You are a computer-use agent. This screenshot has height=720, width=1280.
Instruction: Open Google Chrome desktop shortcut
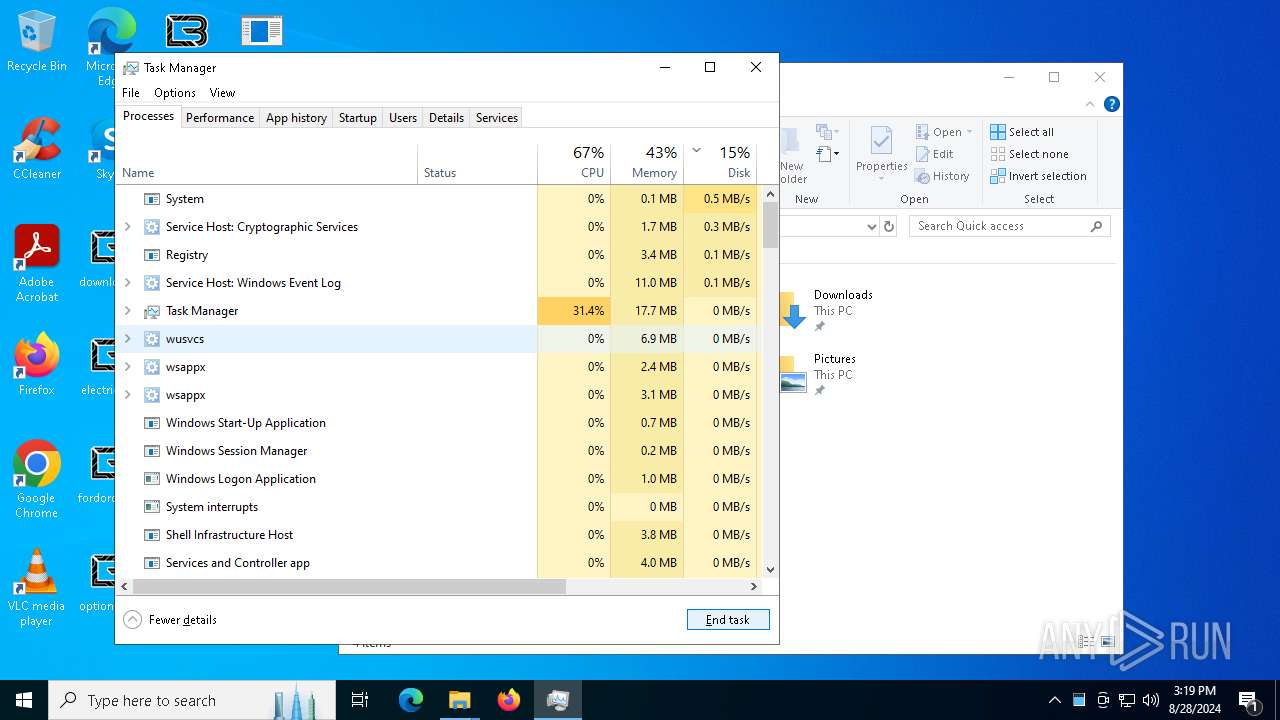pyautogui.click(x=37, y=480)
